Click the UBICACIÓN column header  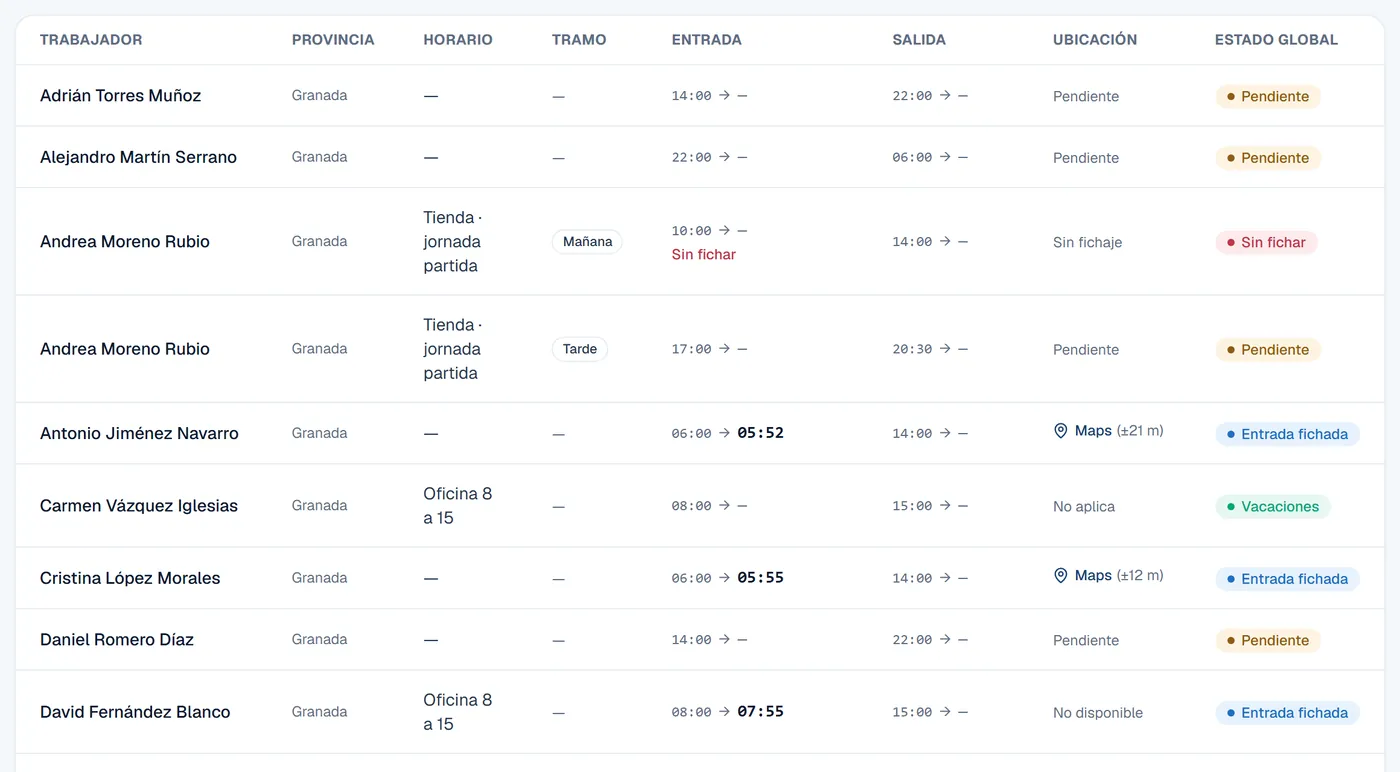[1095, 40]
